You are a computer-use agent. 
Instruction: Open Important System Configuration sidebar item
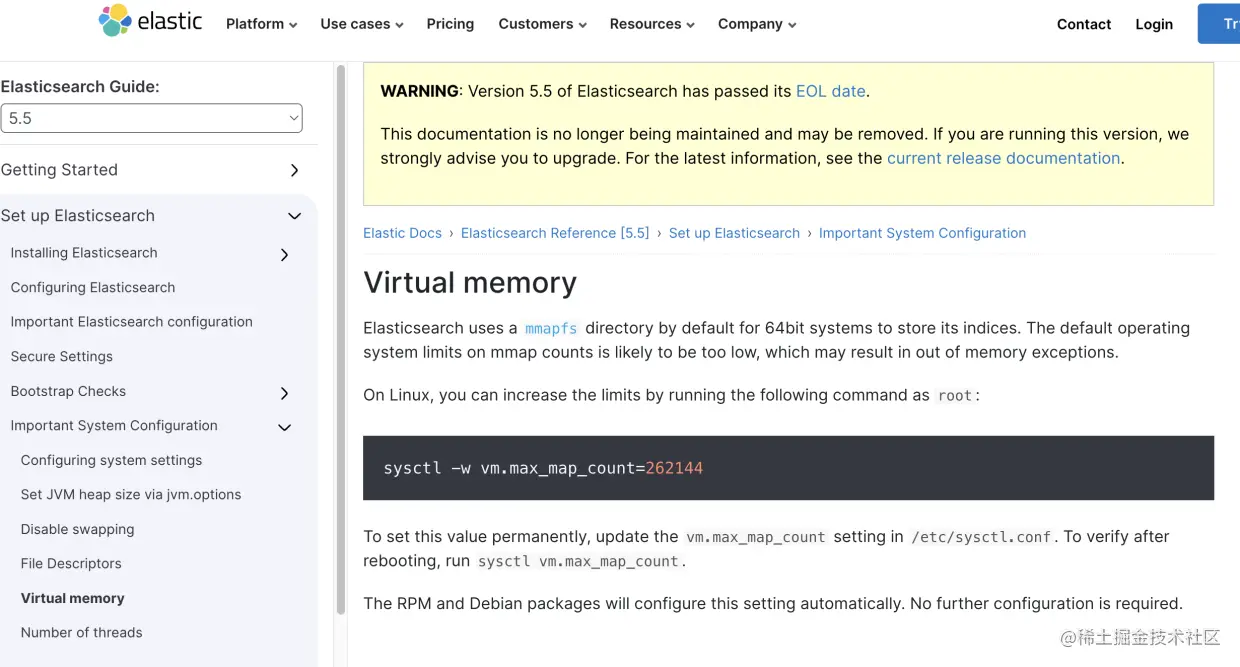[114, 425]
